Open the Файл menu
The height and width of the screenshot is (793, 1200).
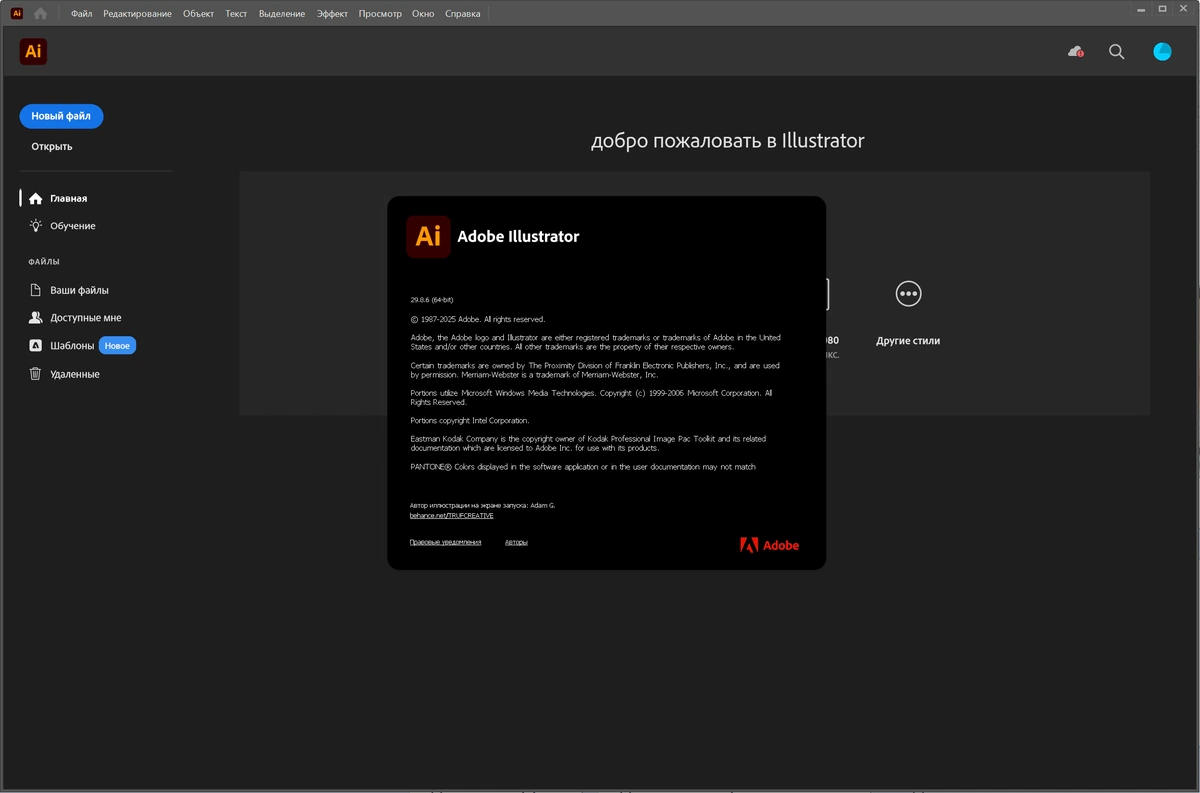point(82,14)
